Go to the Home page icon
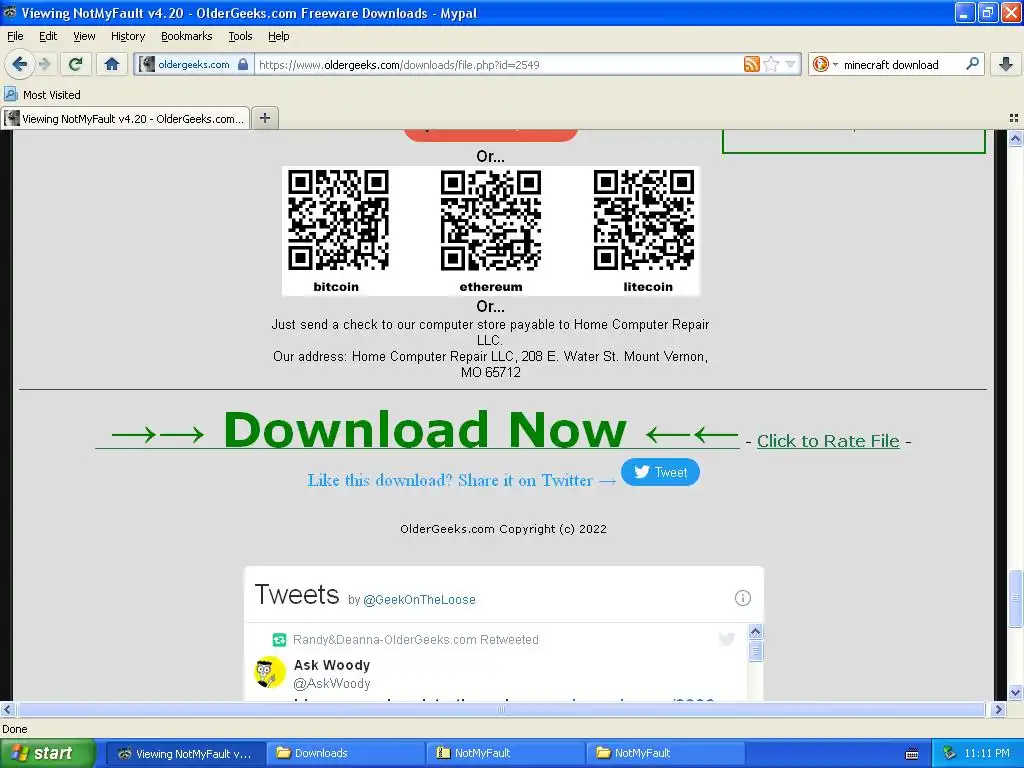The height and width of the screenshot is (768, 1024). [112, 64]
